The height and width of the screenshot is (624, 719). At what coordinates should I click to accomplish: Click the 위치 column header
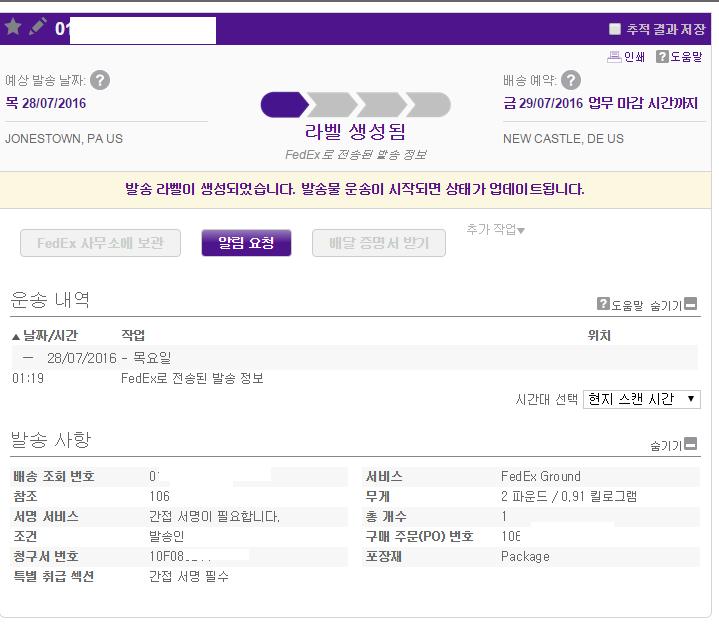pyautogui.click(x=599, y=335)
